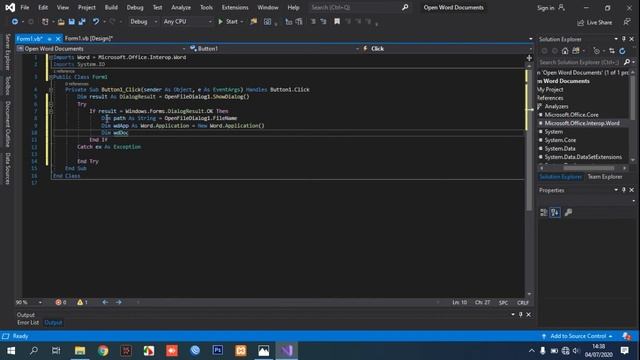This screenshot has height=360, width=640.
Task: Select the Microsoft.Office.Core reference
Action: (x=571, y=115)
